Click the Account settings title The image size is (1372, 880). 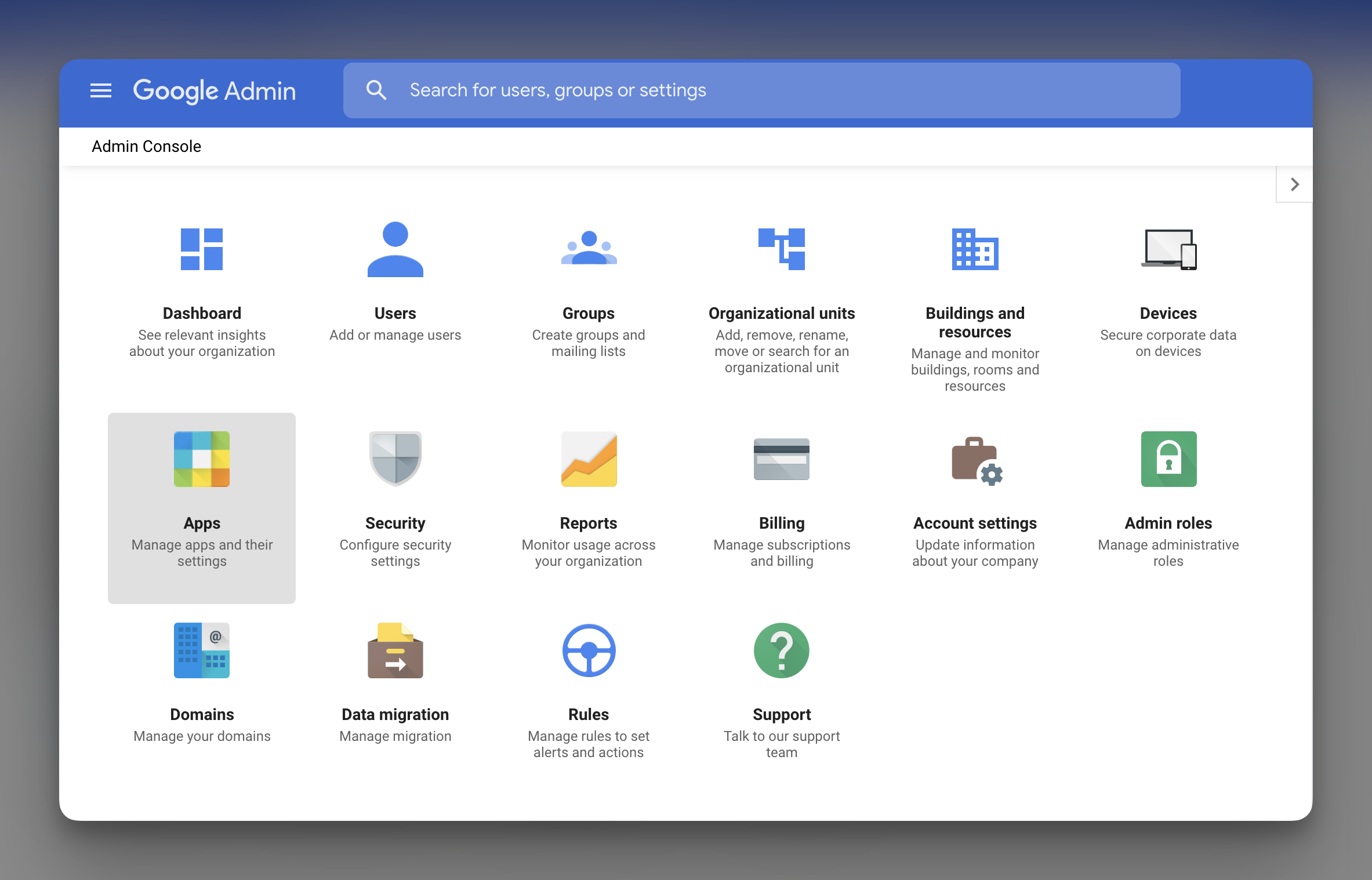click(975, 523)
